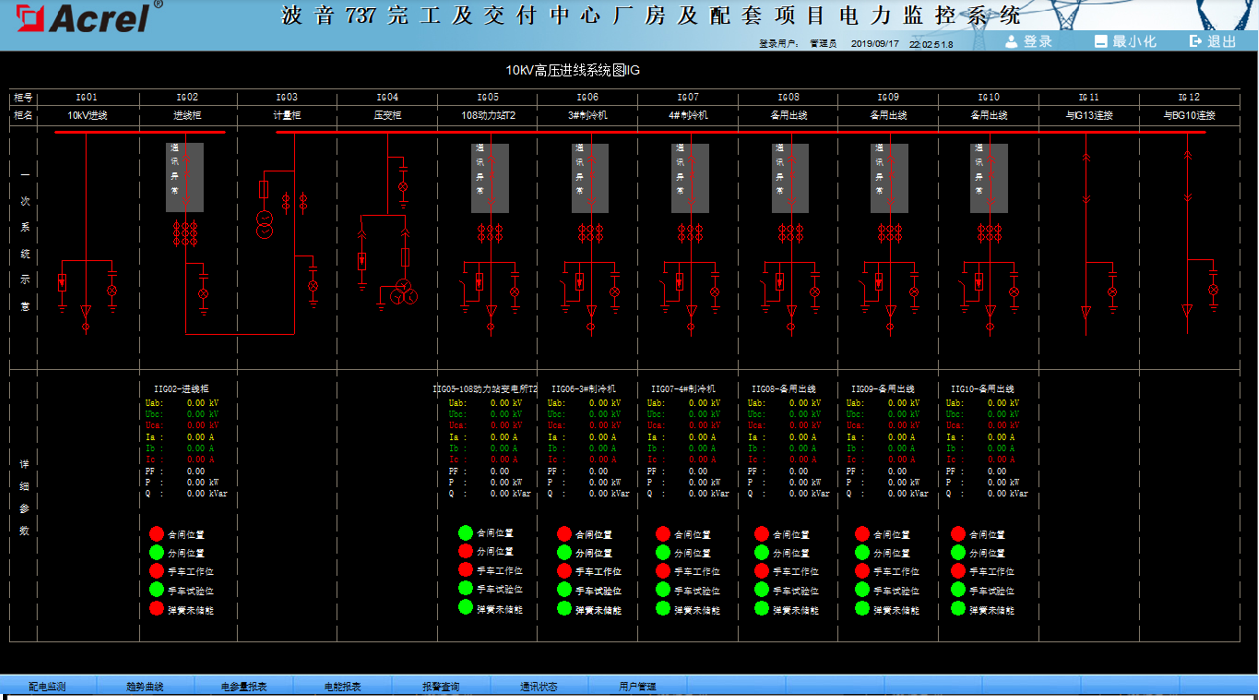Click the 通讯异常 gray box in IG02 进线柜

pos(185,177)
